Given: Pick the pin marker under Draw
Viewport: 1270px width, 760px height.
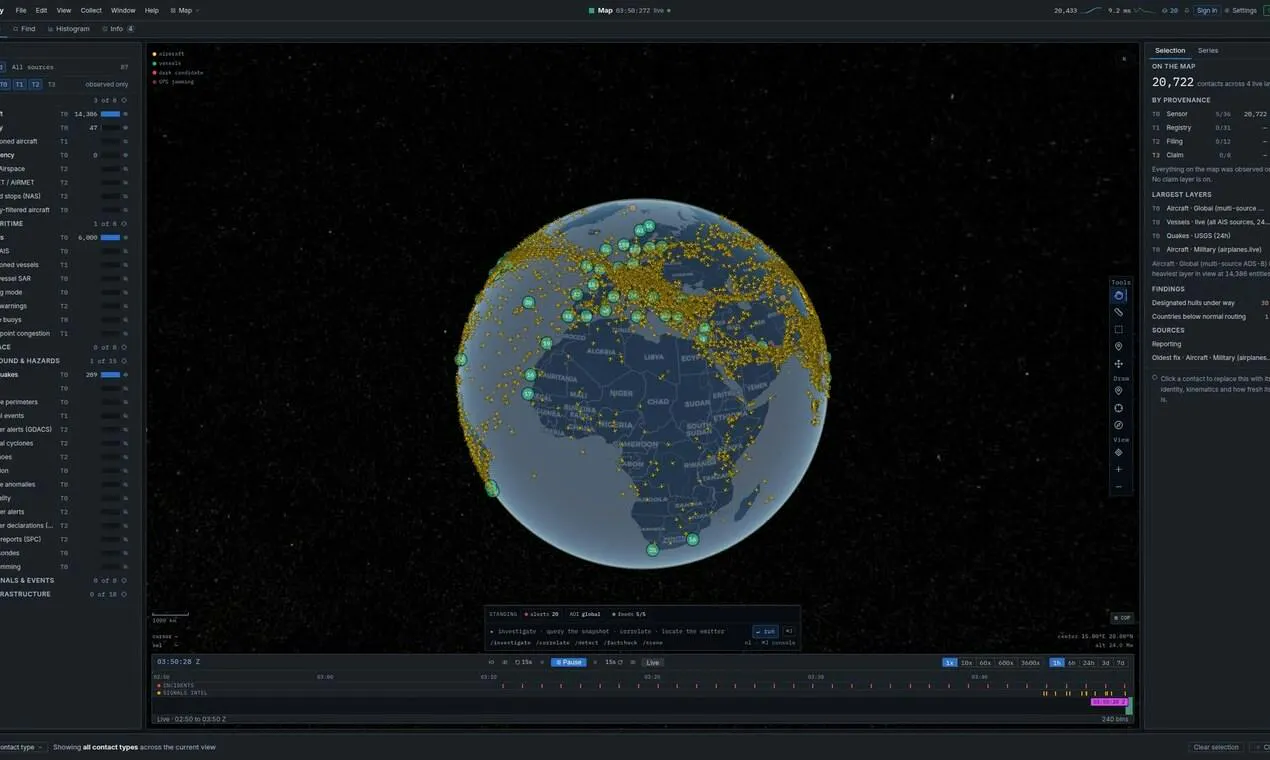Looking at the screenshot, I should click(1119, 391).
